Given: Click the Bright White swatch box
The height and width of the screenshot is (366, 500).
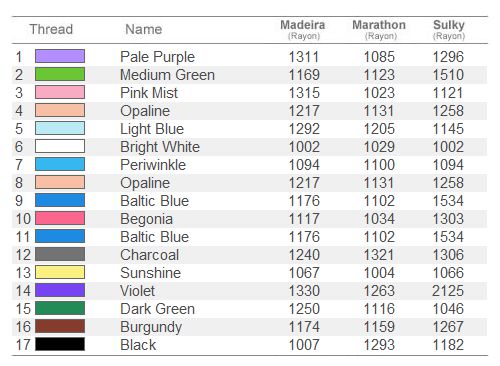Looking at the screenshot, I should point(60,146).
